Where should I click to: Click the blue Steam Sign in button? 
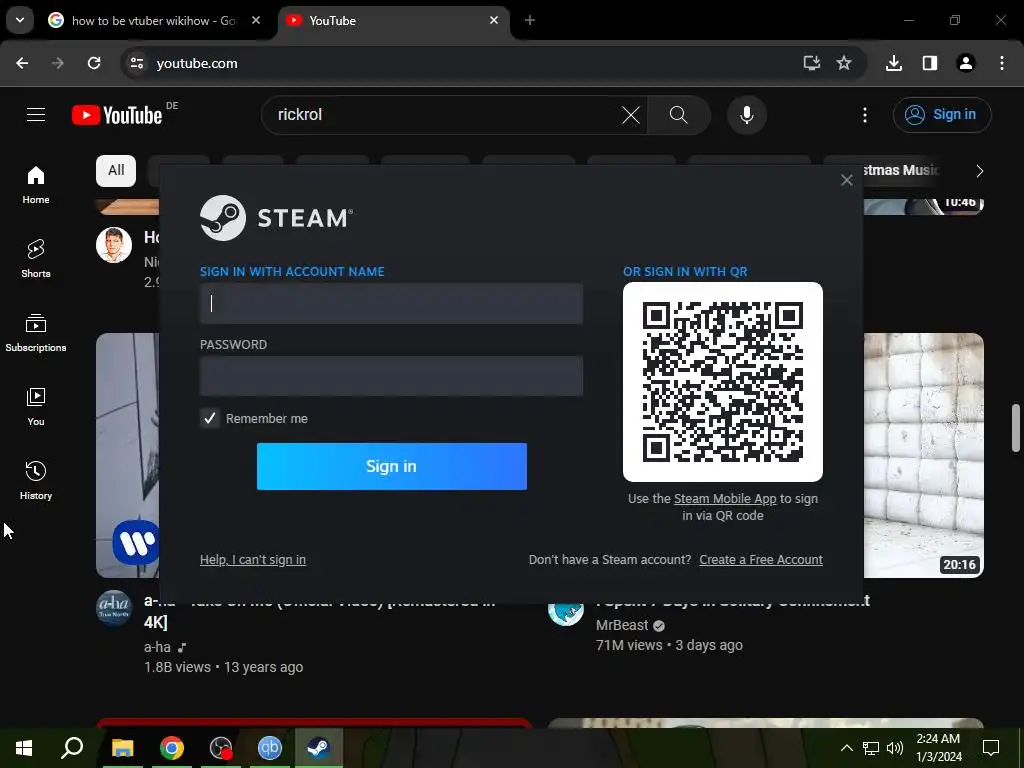391,466
